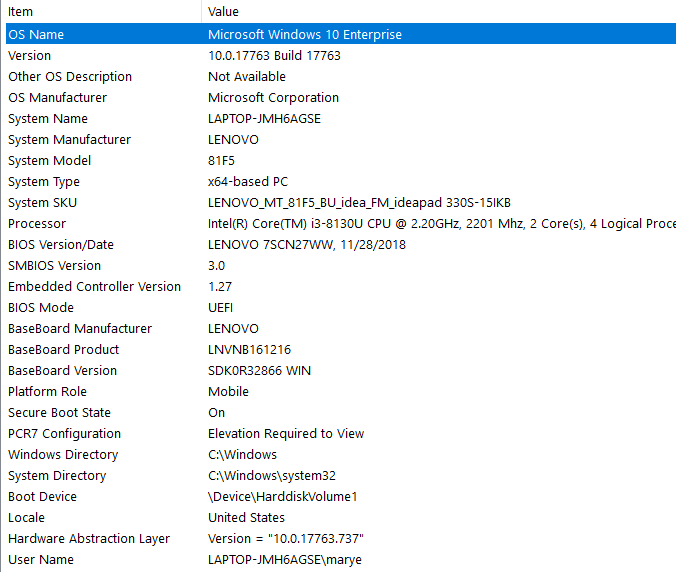Select the Other OS Description row
Viewport: 676px width, 572px height.
point(341,76)
